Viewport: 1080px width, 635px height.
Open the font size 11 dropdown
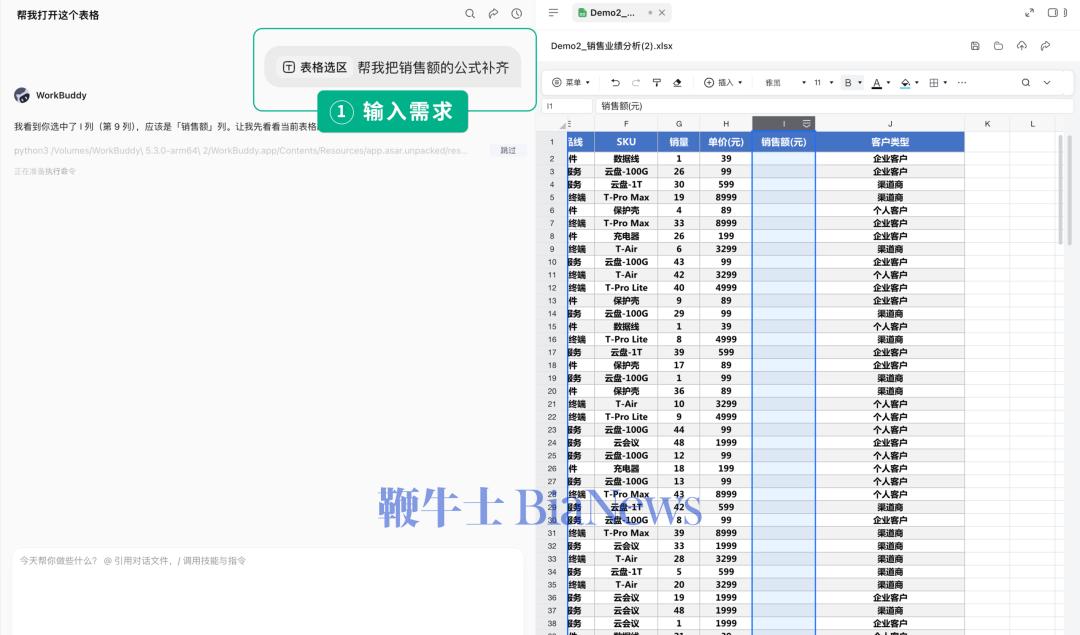pos(823,83)
